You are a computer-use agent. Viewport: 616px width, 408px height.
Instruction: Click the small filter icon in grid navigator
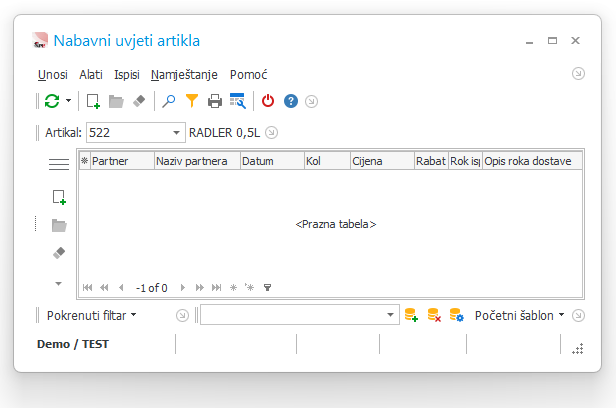[268, 287]
